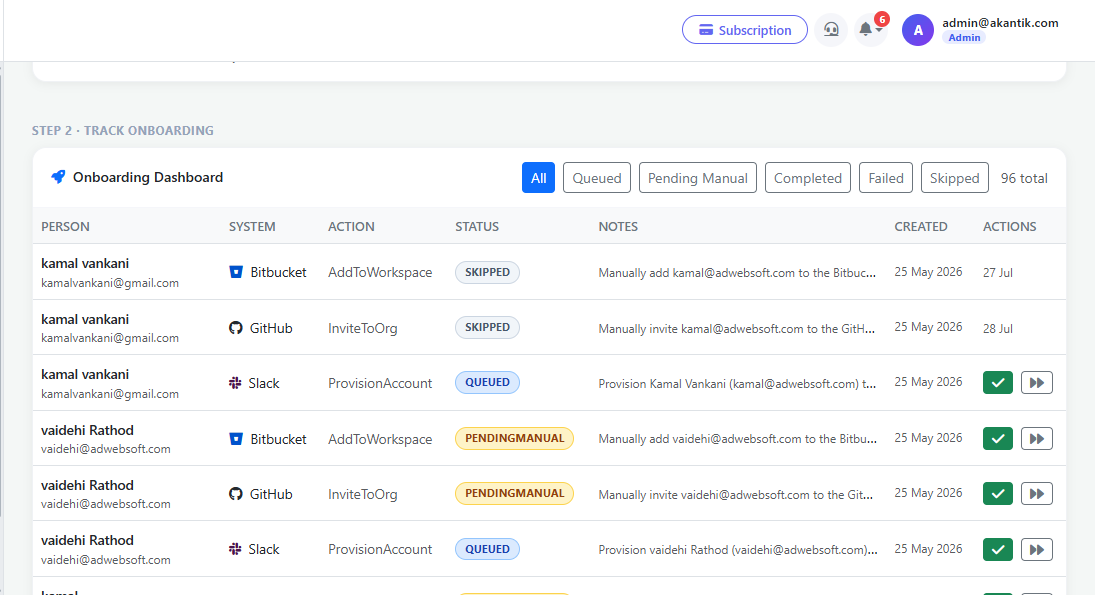
Task: Skip kamal vankani's Slack ProvisionAccount task
Action: 1037,383
